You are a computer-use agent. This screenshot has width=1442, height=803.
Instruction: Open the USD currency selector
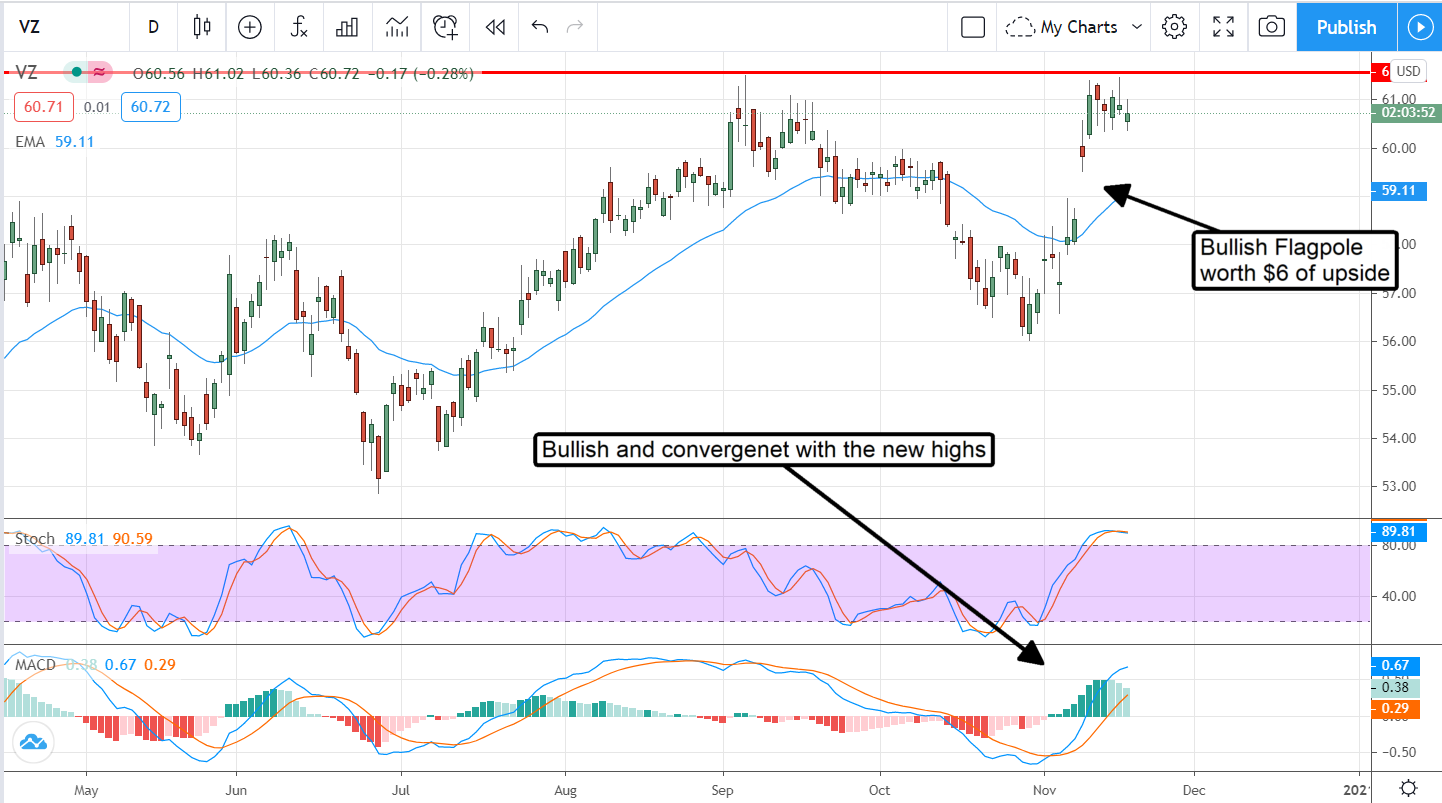tap(1408, 71)
